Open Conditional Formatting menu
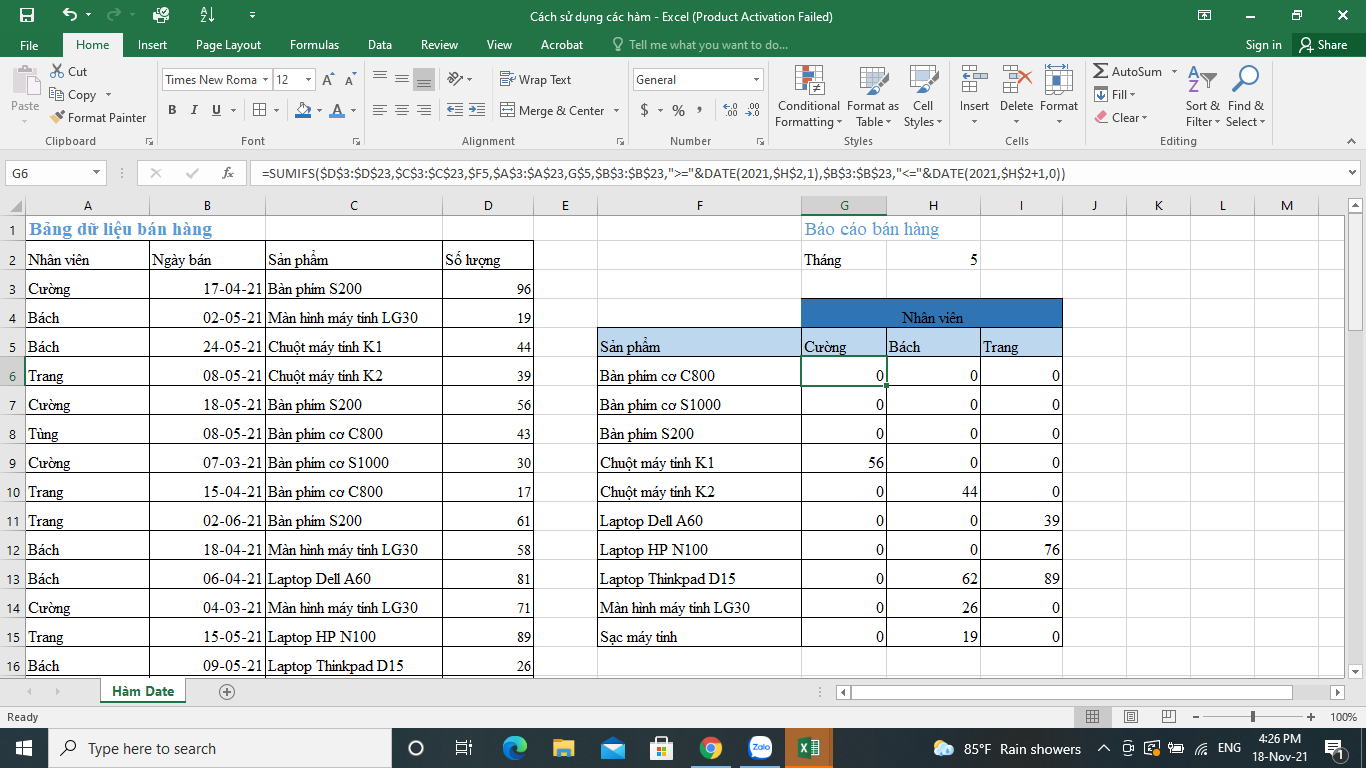This screenshot has height=768, width=1366. tap(809, 97)
